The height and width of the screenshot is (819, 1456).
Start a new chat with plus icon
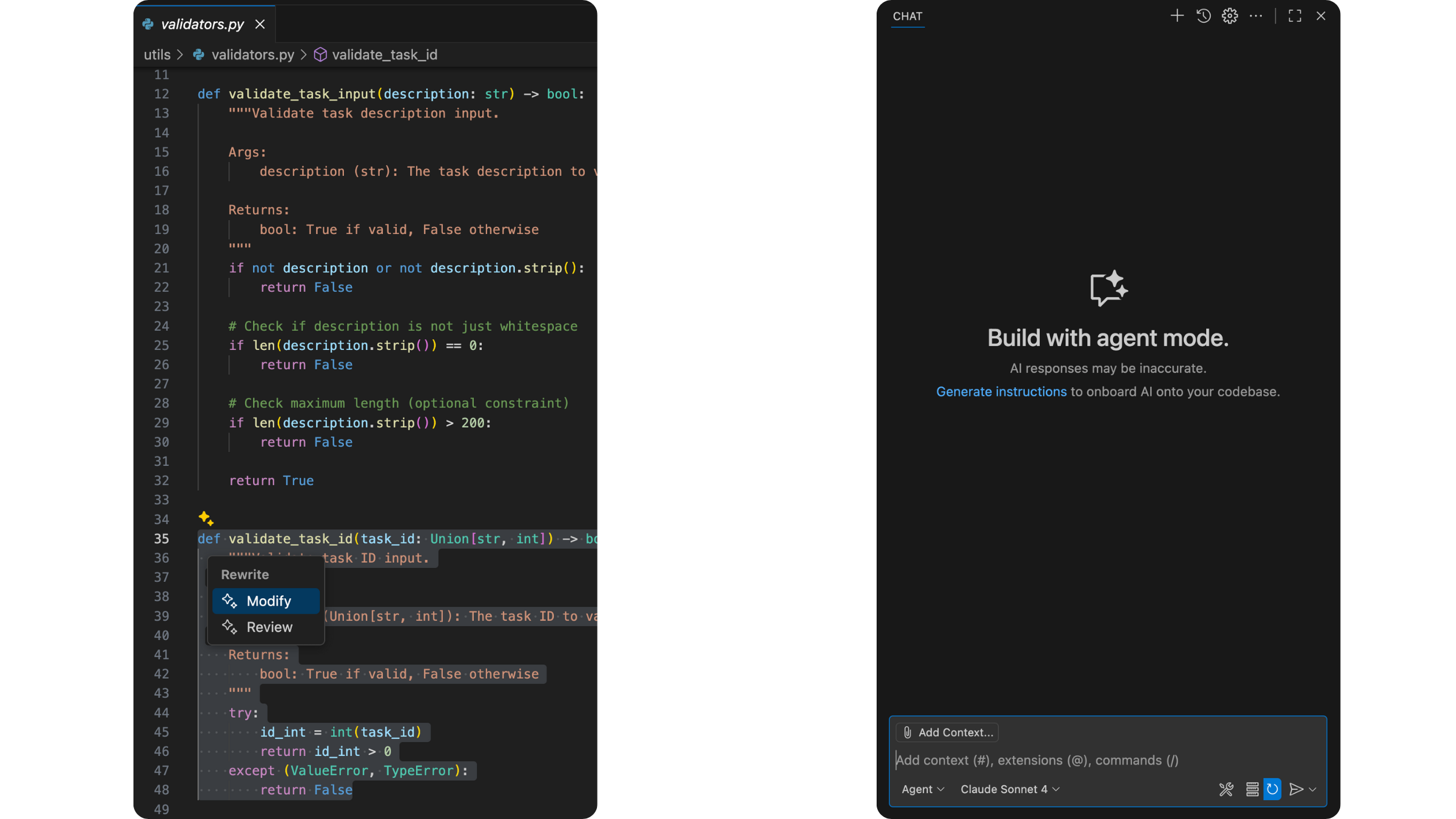pos(1176,16)
